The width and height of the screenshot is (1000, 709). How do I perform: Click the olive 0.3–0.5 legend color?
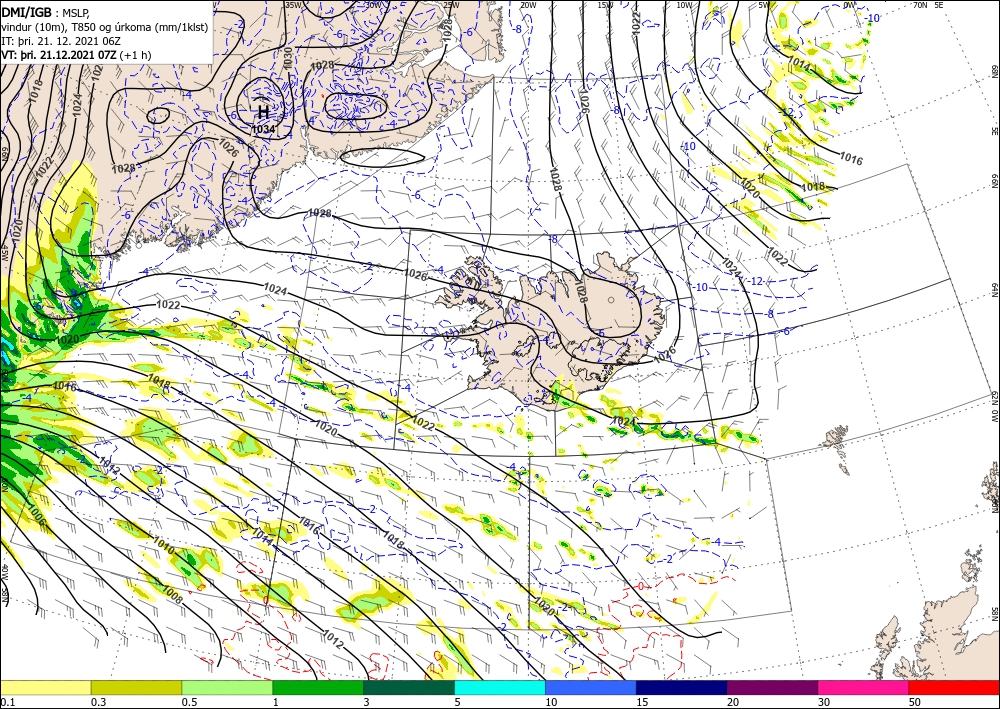[136, 687]
